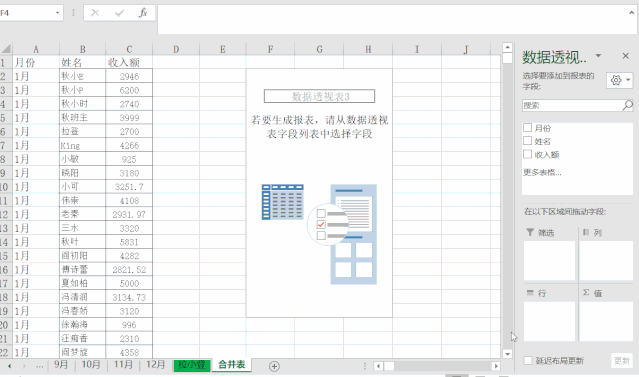Click into the formula bar input area

coord(391,19)
